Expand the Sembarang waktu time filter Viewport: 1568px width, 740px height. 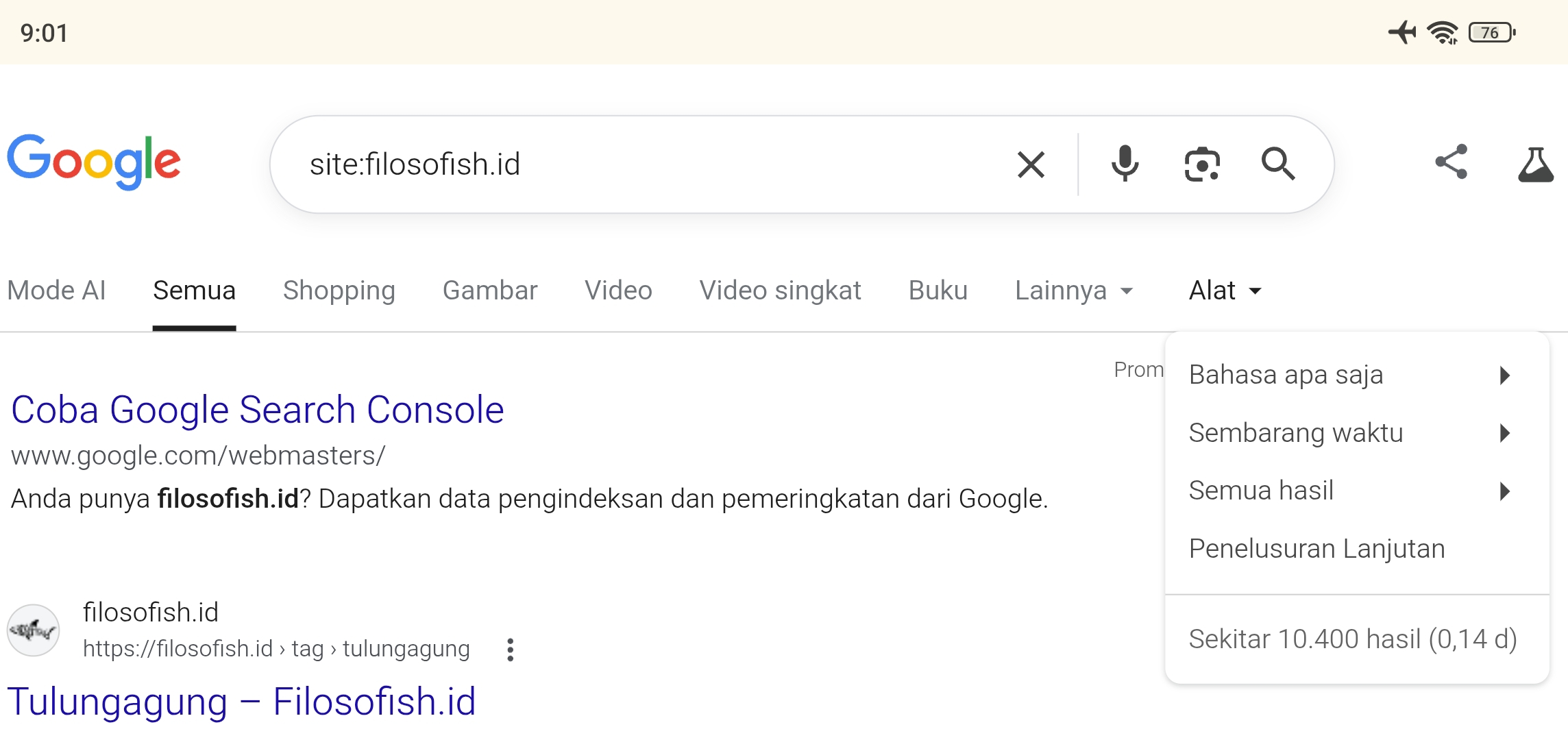(x=1357, y=433)
